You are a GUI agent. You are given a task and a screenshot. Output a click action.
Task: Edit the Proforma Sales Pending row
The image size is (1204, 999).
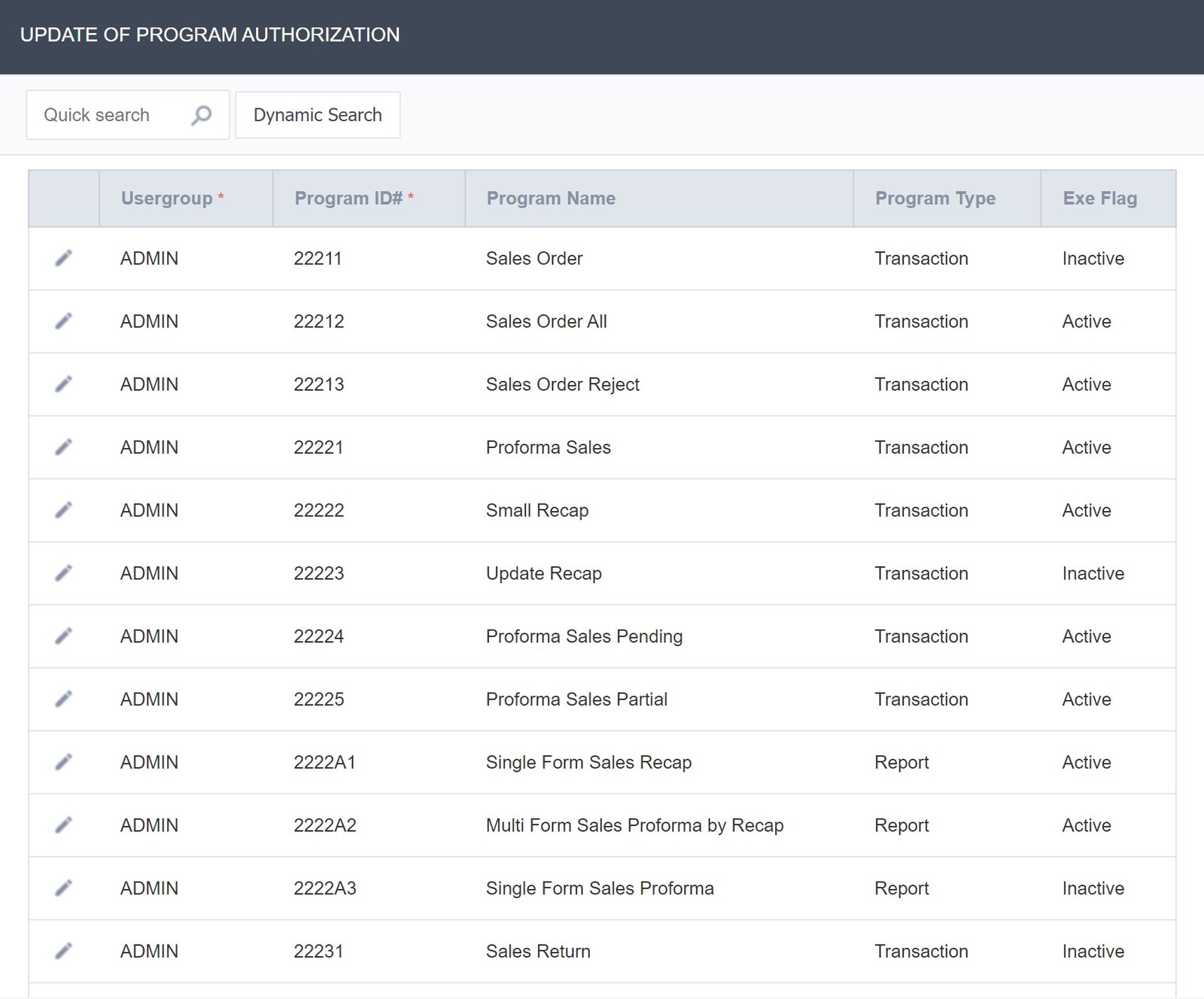64,636
